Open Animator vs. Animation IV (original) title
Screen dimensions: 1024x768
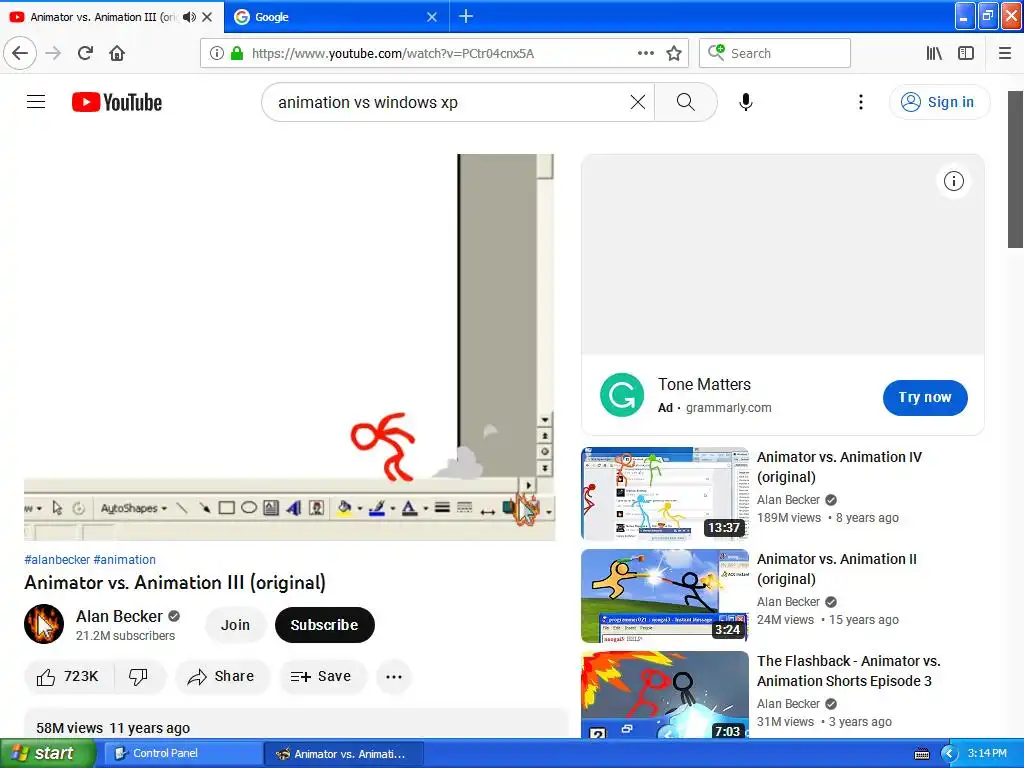tap(839, 467)
